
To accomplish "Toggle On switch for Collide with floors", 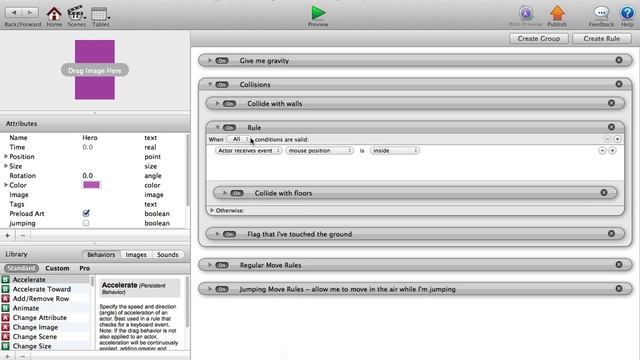I will pos(237,193).
